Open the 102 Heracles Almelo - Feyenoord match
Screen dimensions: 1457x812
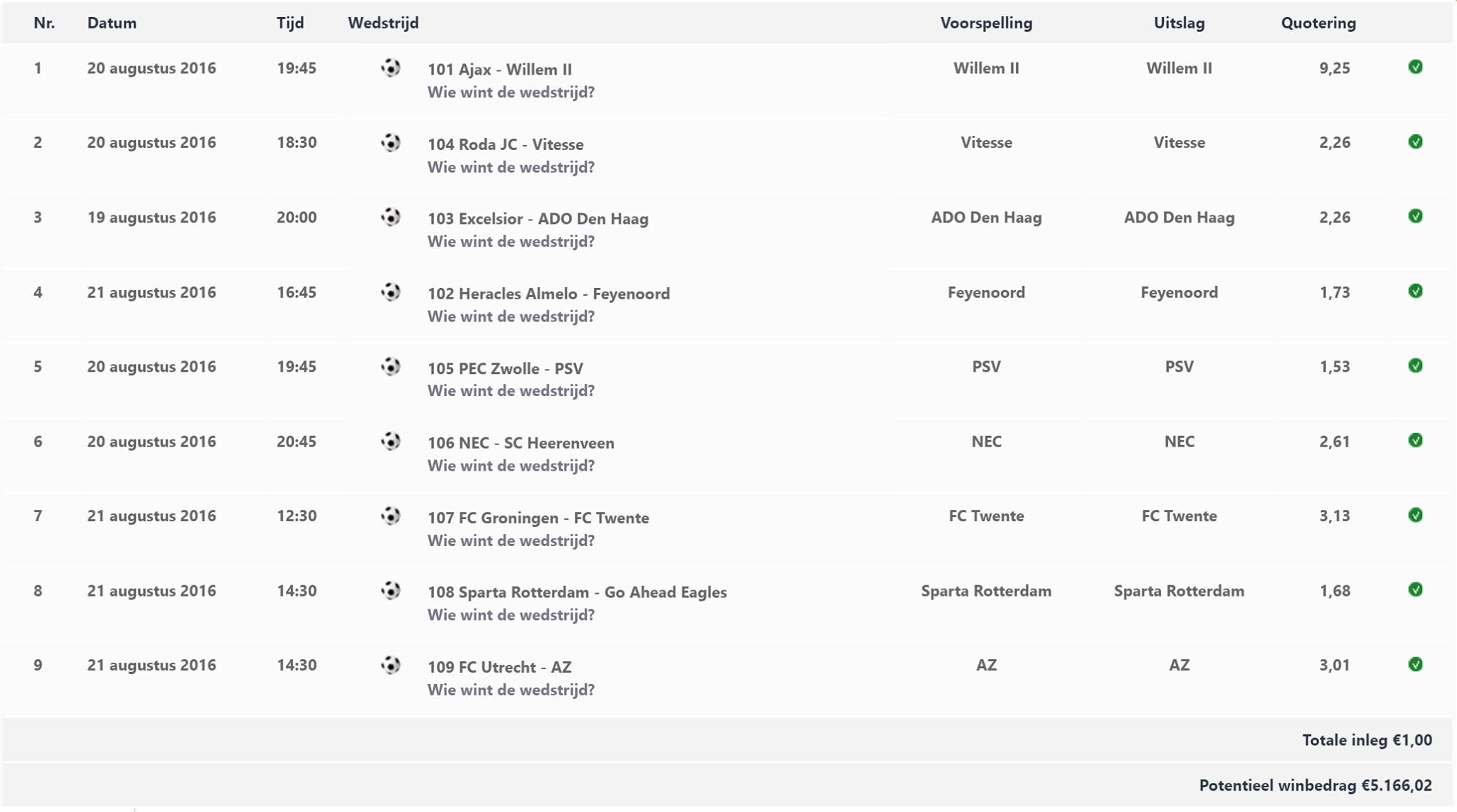coord(549,294)
